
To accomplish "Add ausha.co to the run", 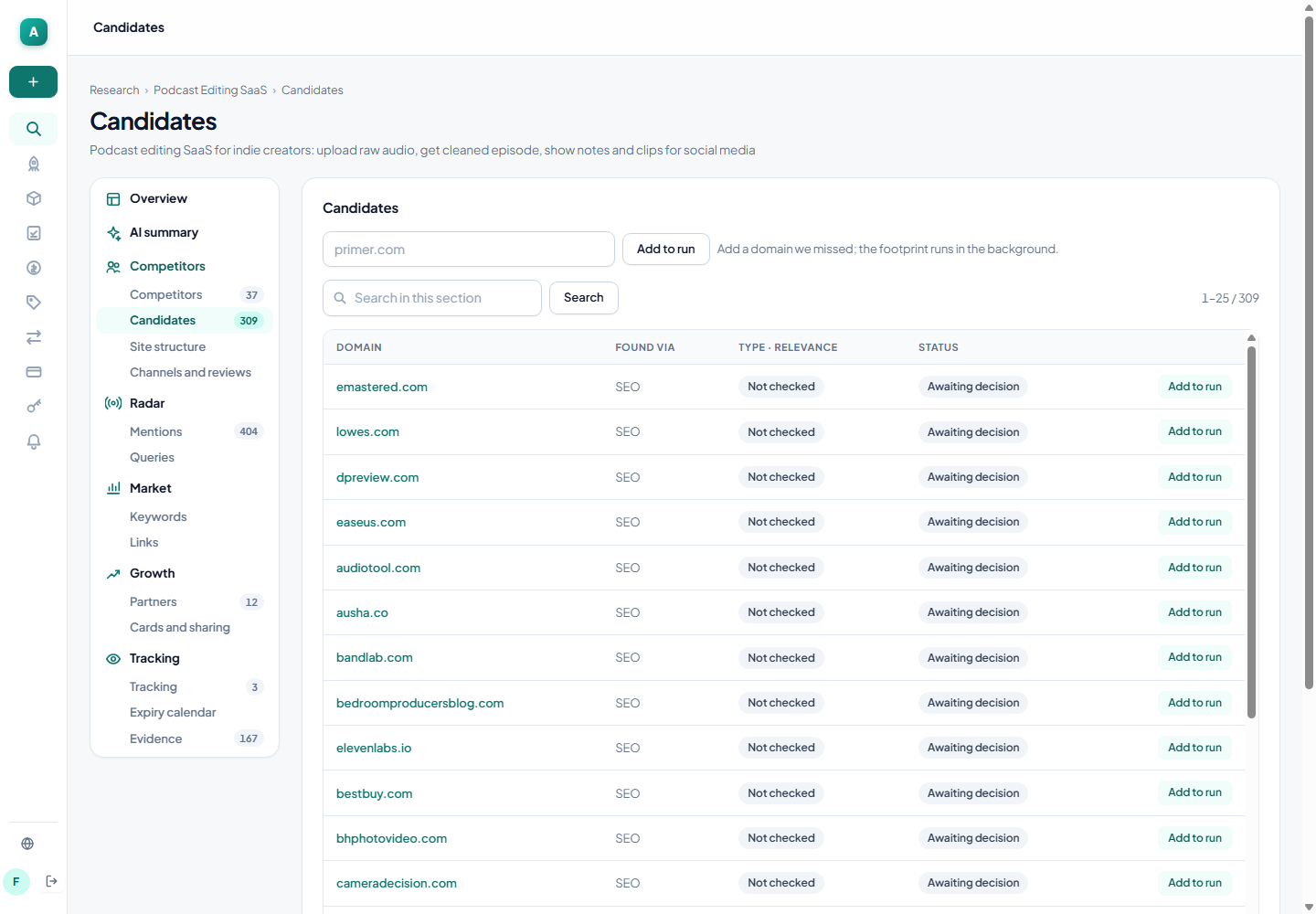I will tap(1194, 612).
